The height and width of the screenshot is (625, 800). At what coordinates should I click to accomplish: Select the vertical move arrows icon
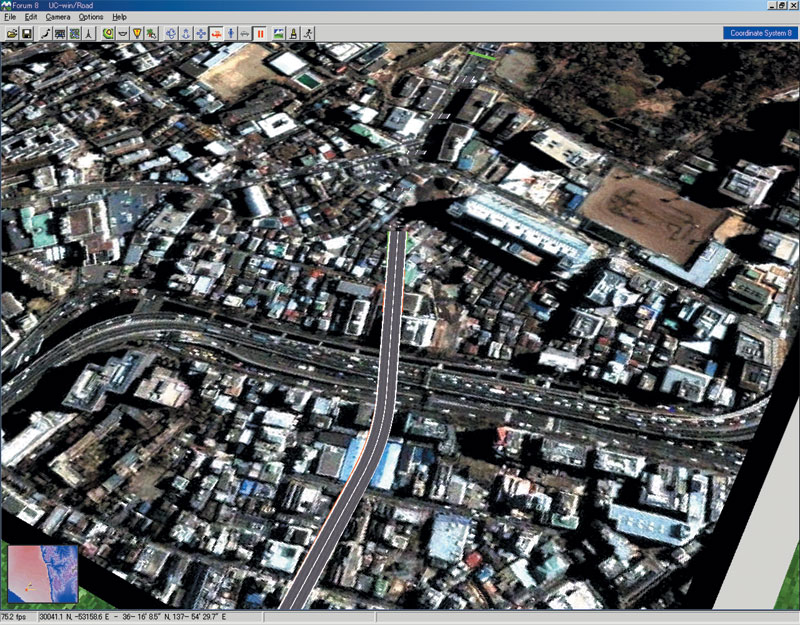[186, 34]
